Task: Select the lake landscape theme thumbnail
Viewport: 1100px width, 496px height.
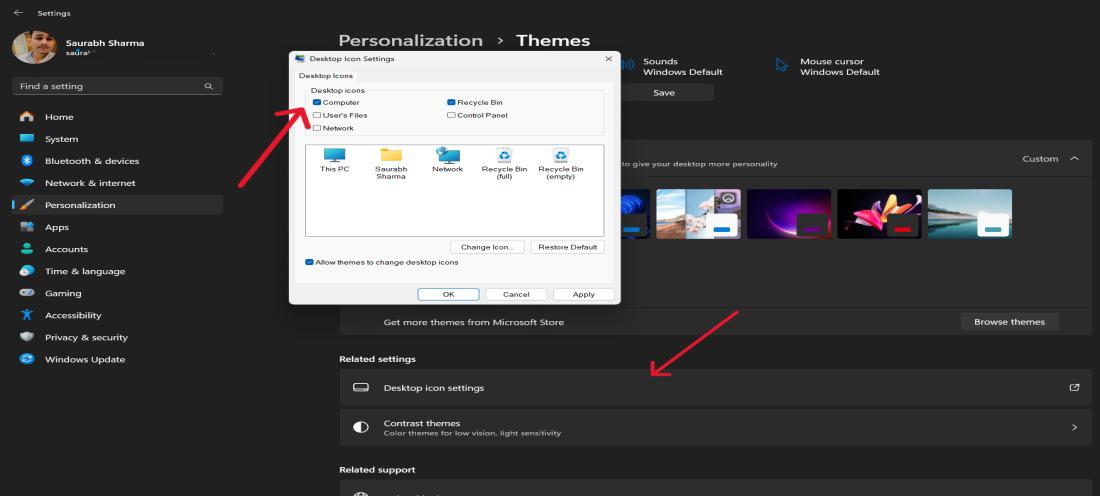Action: 970,214
